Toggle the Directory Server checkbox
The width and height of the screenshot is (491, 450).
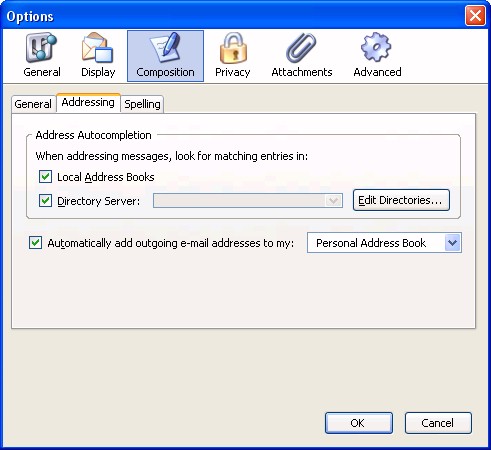pos(45,201)
